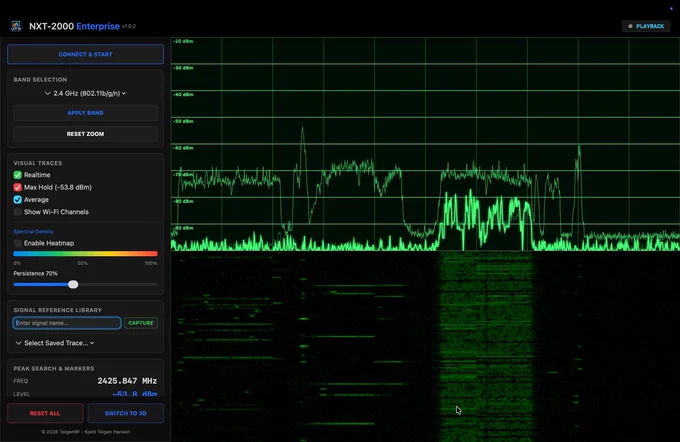Click the Persistence slider handle
Image resolution: width=680 pixels, height=442 pixels.
[73, 285]
